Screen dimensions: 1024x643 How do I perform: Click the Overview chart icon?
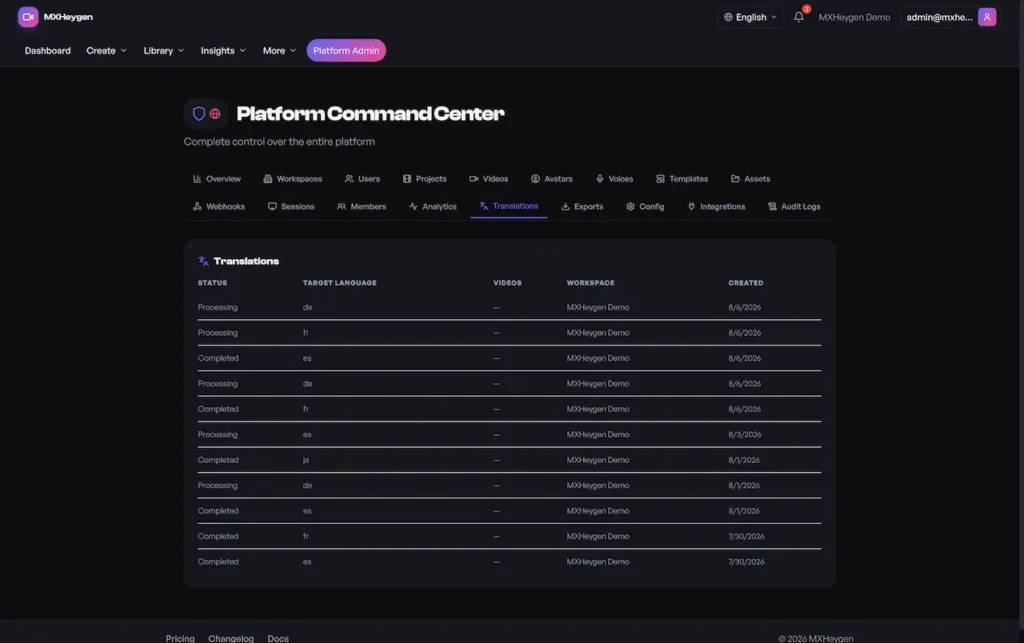click(197, 179)
